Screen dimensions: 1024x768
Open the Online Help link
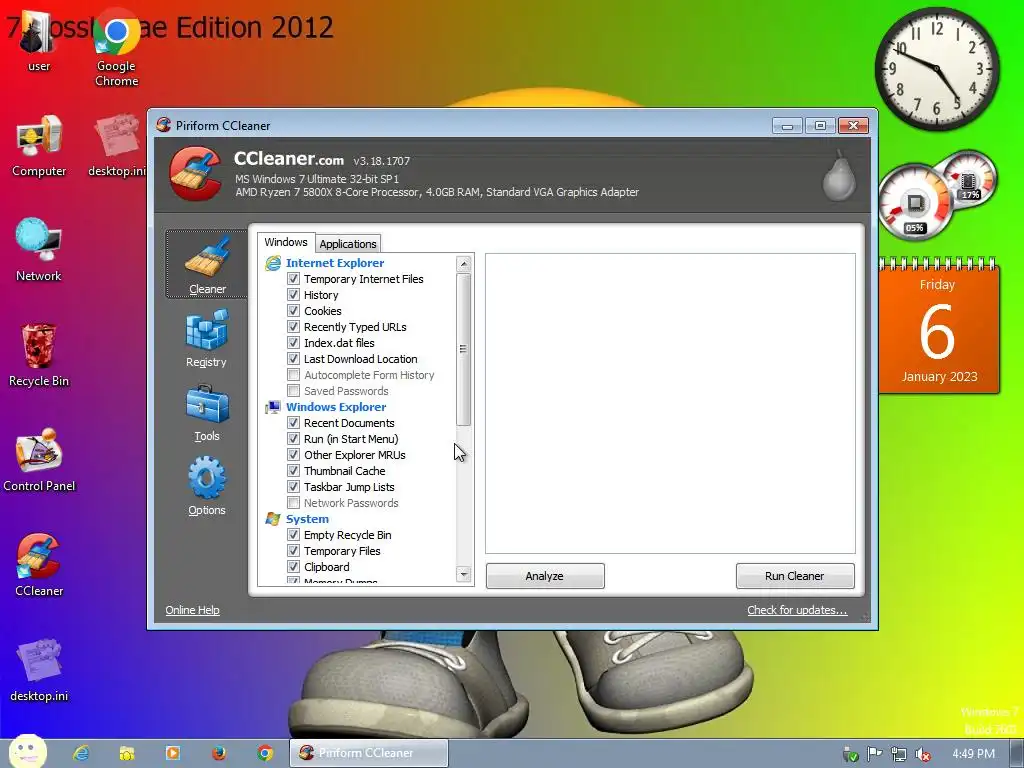pos(192,610)
